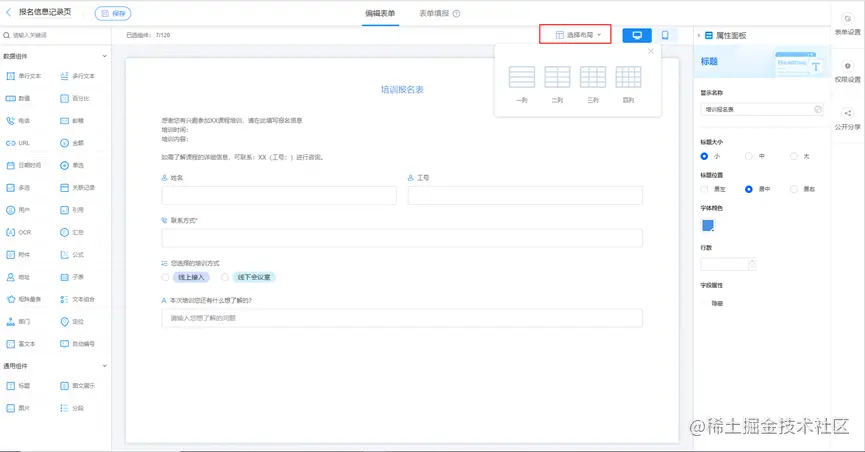Viewport: 865px width, 452px height.
Task: Set title size to 小 (small)
Action: (704, 156)
